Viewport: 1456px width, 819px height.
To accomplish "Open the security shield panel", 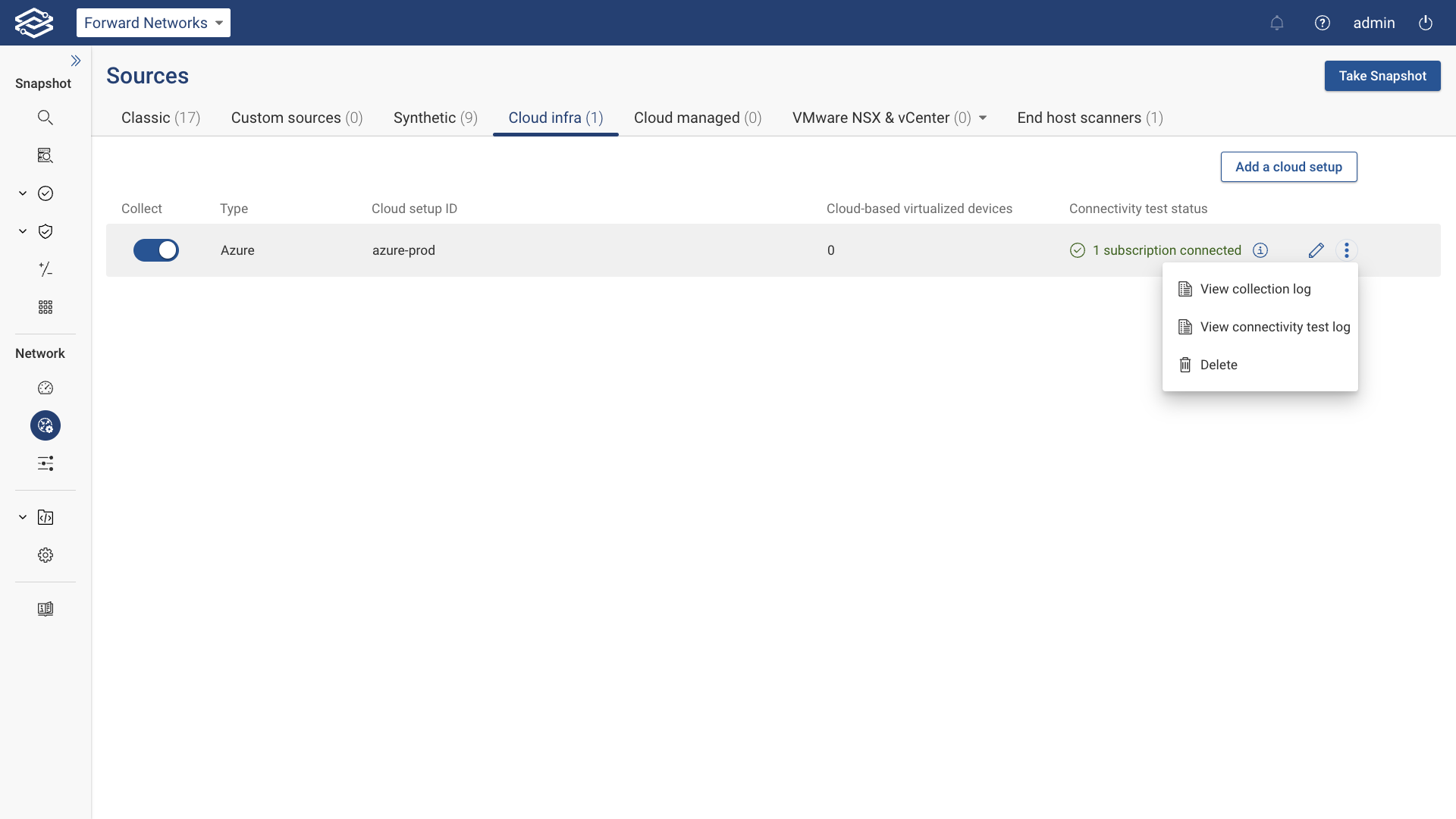I will [45, 231].
